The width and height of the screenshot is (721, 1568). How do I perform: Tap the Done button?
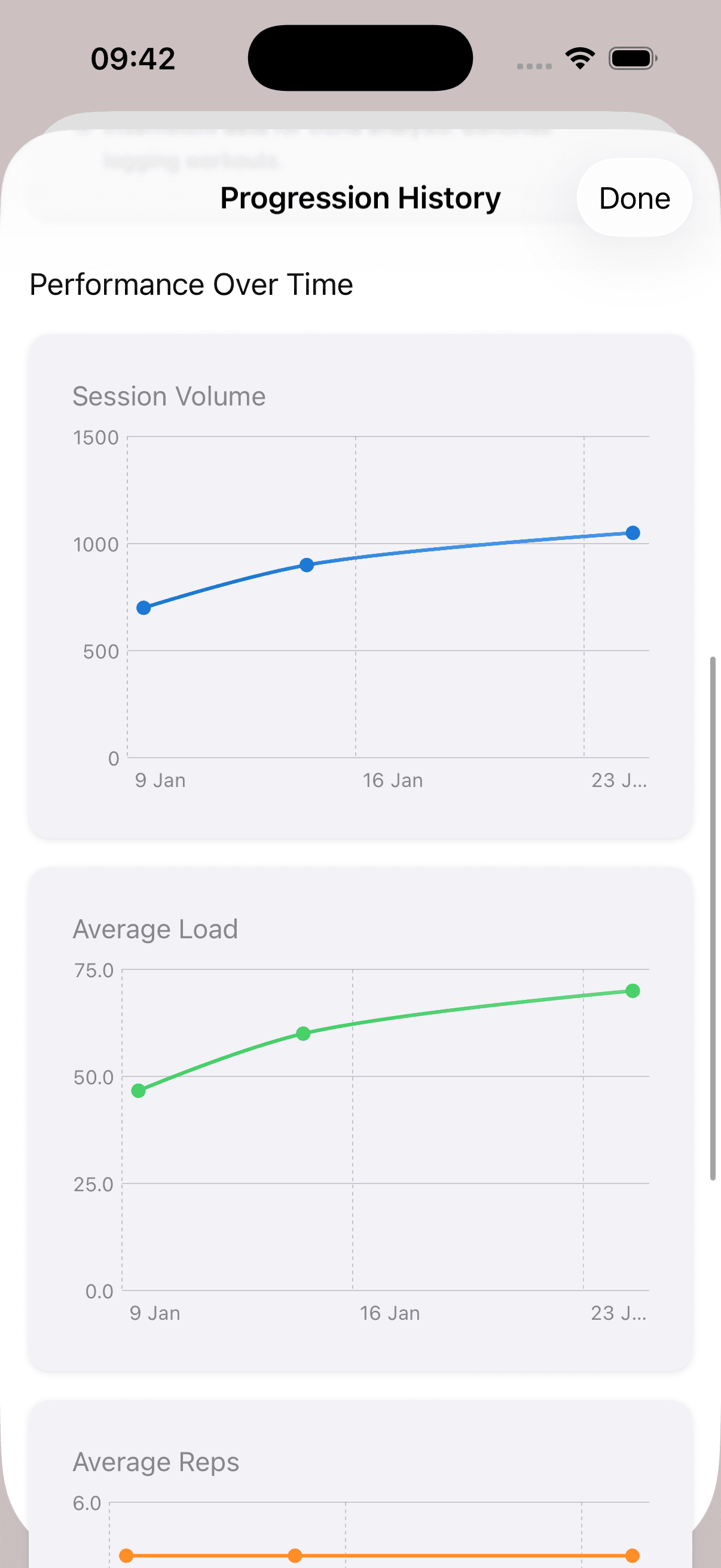pyautogui.click(x=634, y=199)
